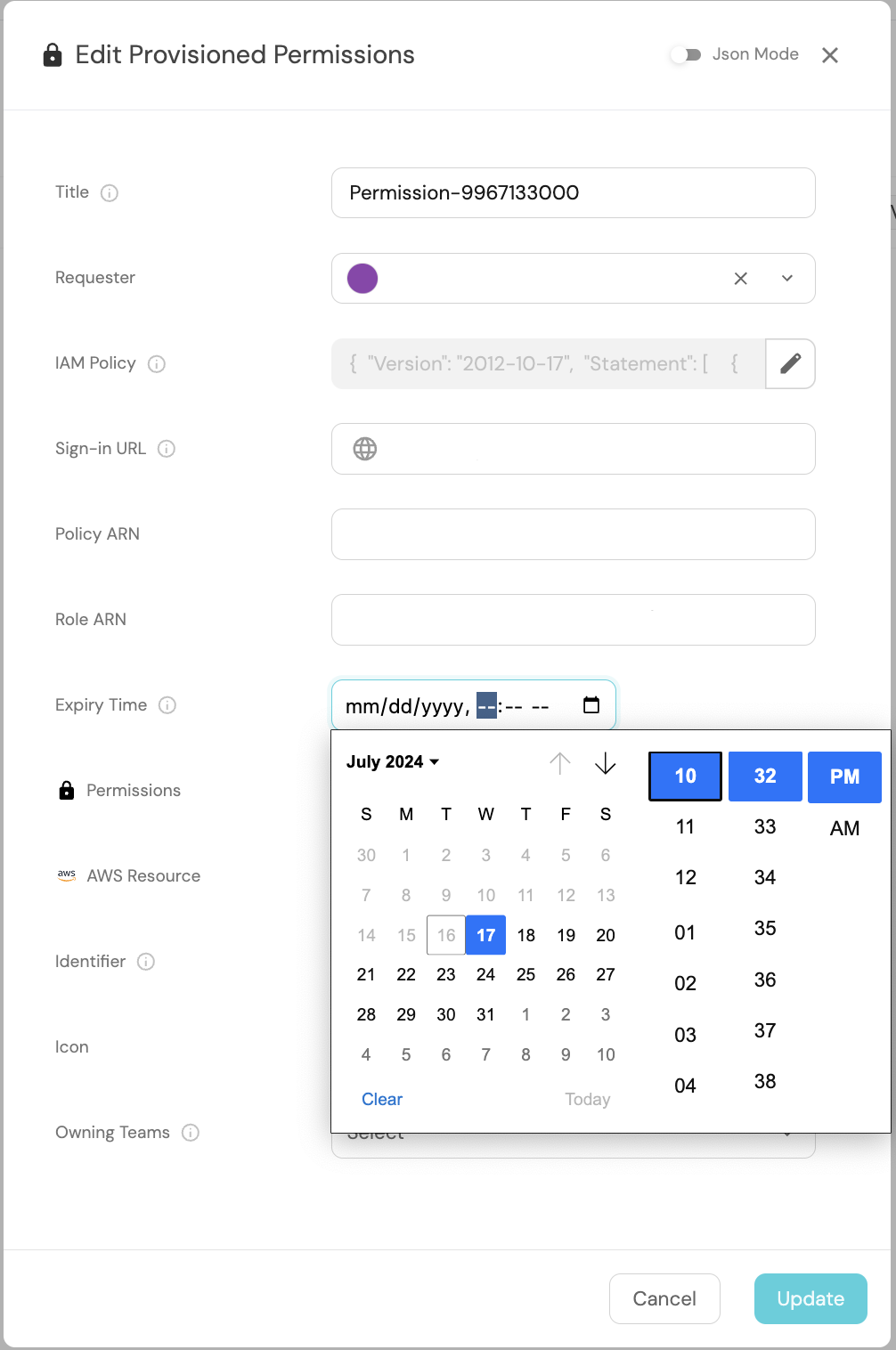This screenshot has width=896, height=1350.
Task: Click the info icon next to Owning Teams
Action: coord(191,1133)
